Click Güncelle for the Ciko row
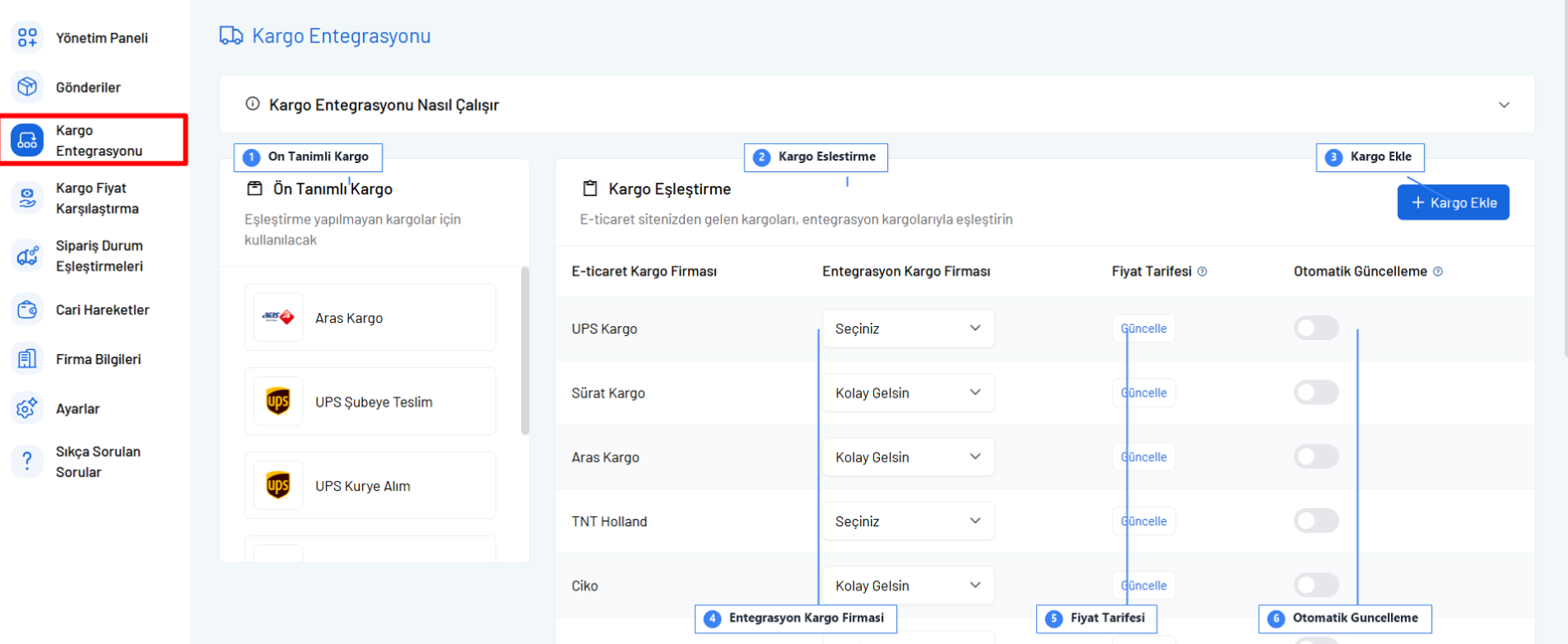Screen dimensions: 1568x644 (x=1144, y=586)
